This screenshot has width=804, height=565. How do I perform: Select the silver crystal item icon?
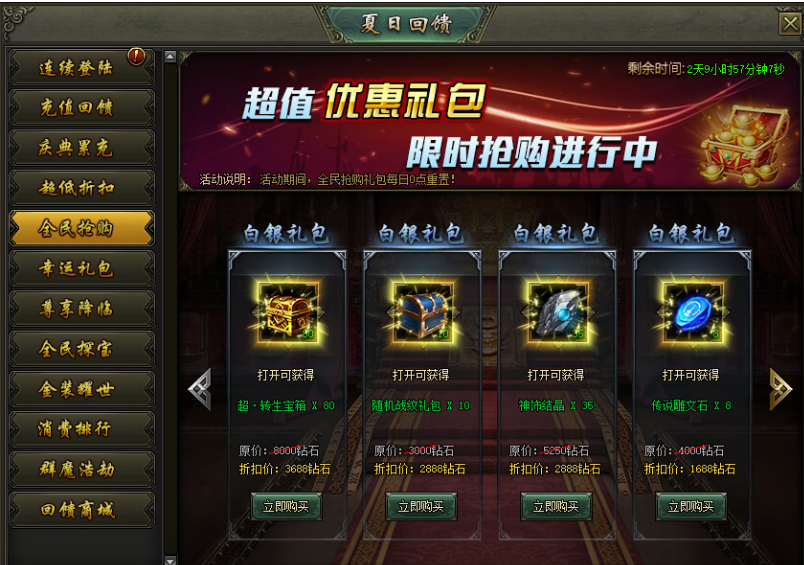(x=558, y=313)
